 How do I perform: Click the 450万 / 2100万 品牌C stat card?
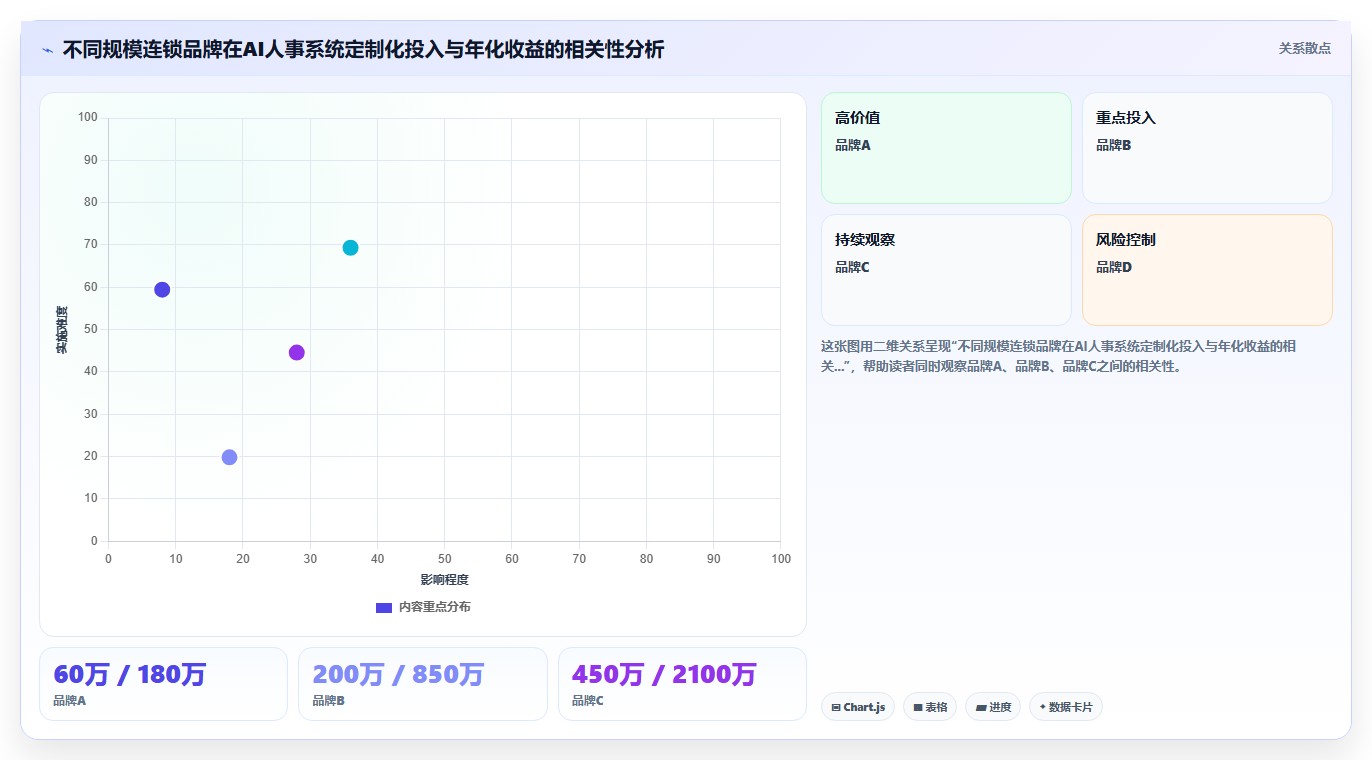(x=682, y=684)
